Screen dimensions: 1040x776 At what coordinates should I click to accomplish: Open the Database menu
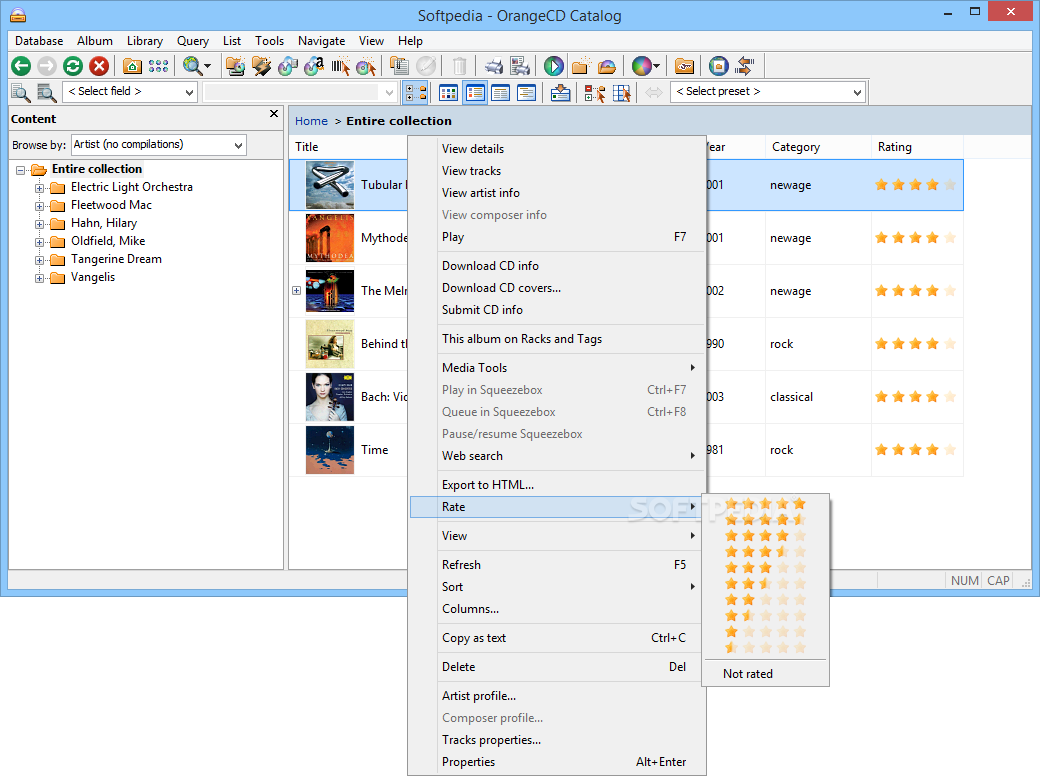tap(39, 40)
